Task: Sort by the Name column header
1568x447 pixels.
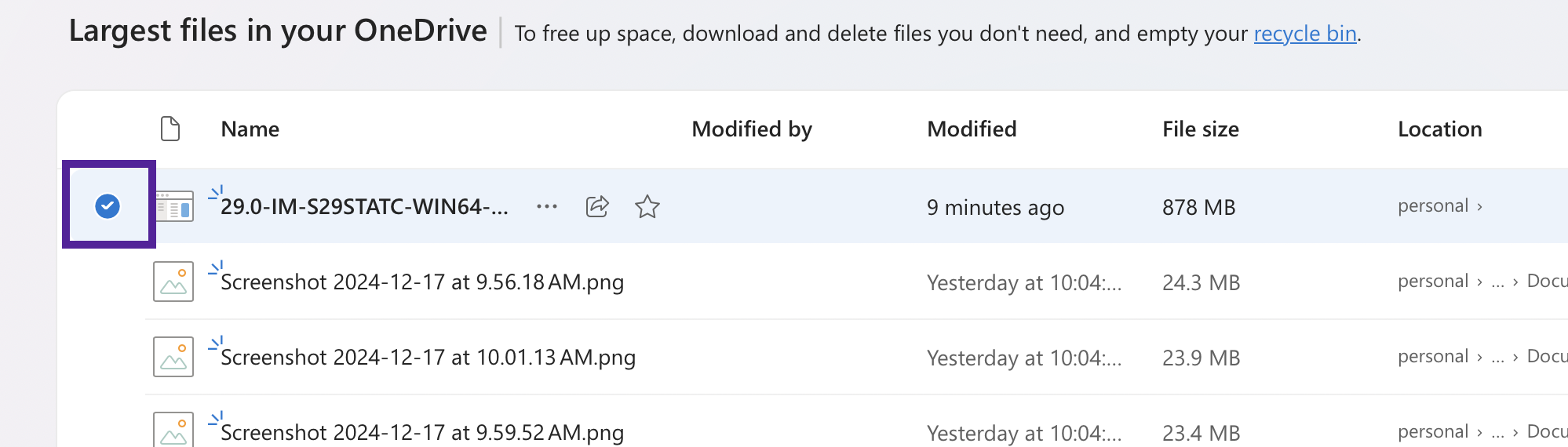Action: (250, 129)
